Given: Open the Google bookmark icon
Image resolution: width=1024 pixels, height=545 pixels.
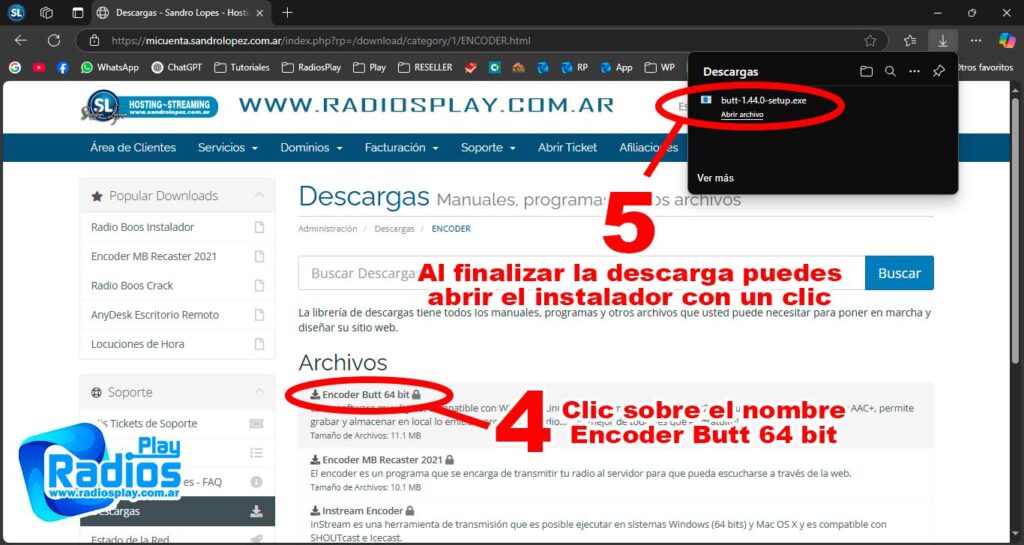Looking at the screenshot, I should pyautogui.click(x=15, y=67).
